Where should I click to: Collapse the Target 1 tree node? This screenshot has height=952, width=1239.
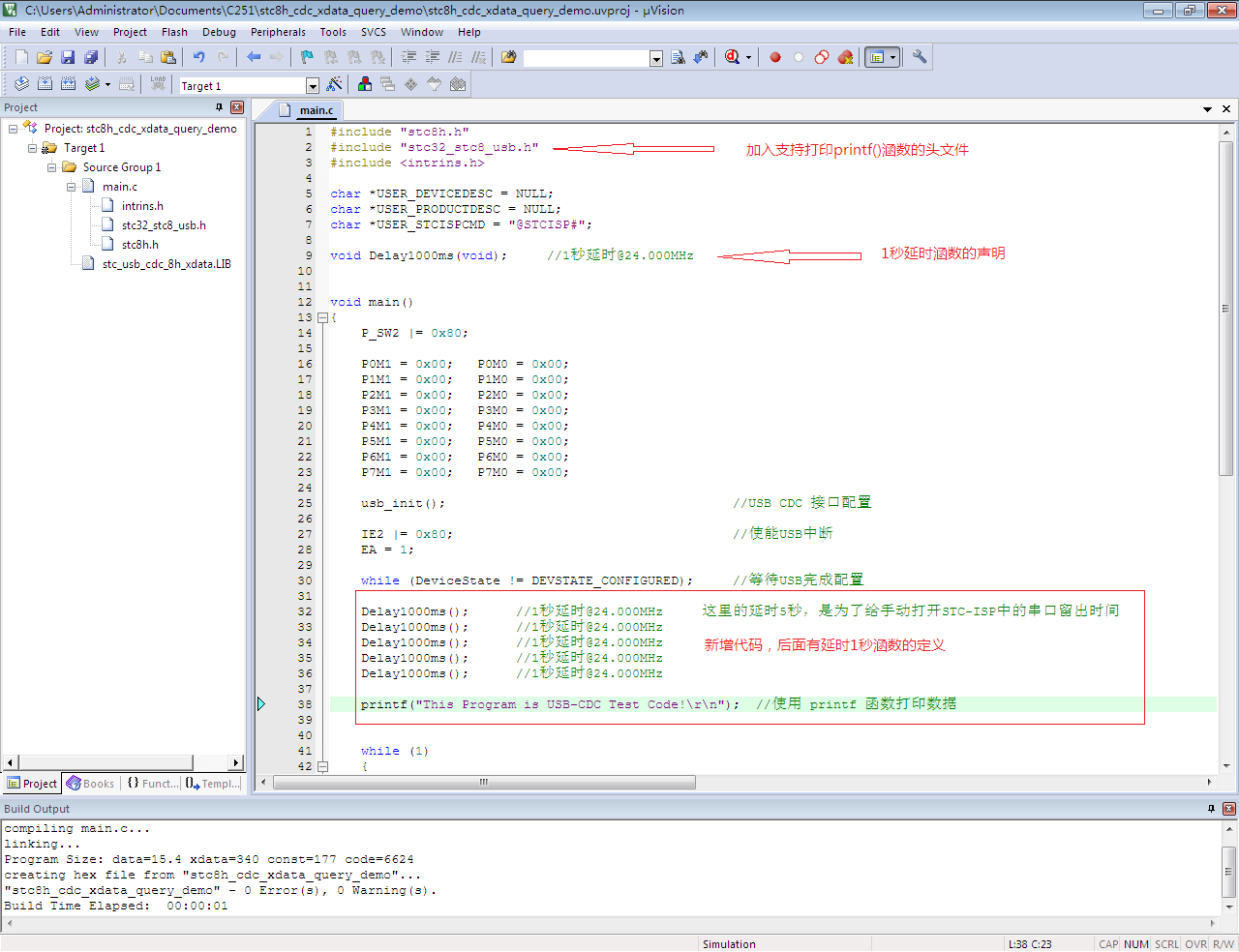click(x=32, y=148)
